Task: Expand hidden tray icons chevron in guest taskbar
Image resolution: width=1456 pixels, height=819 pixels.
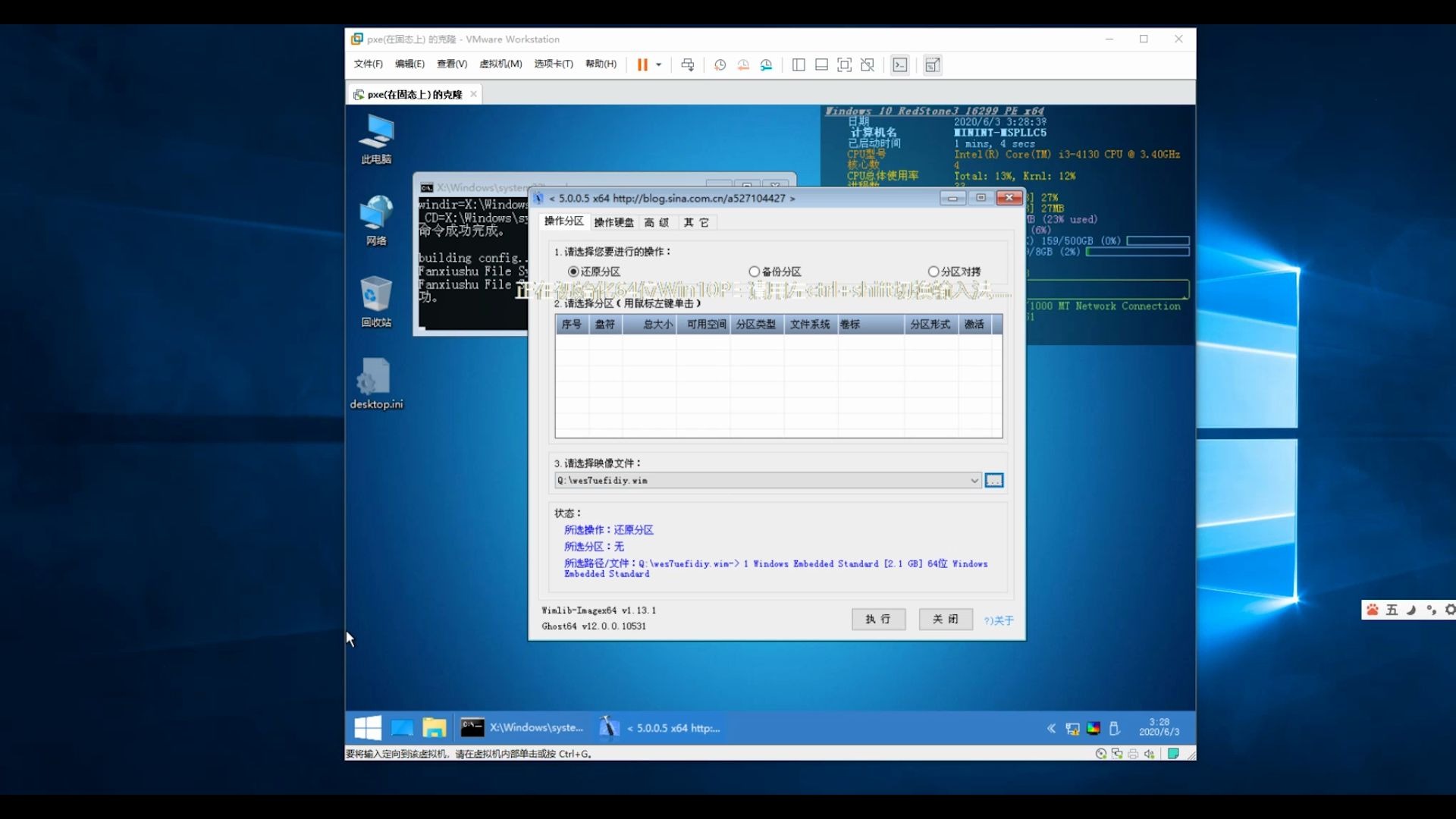Action: pyautogui.click(x=1051, y=729)
